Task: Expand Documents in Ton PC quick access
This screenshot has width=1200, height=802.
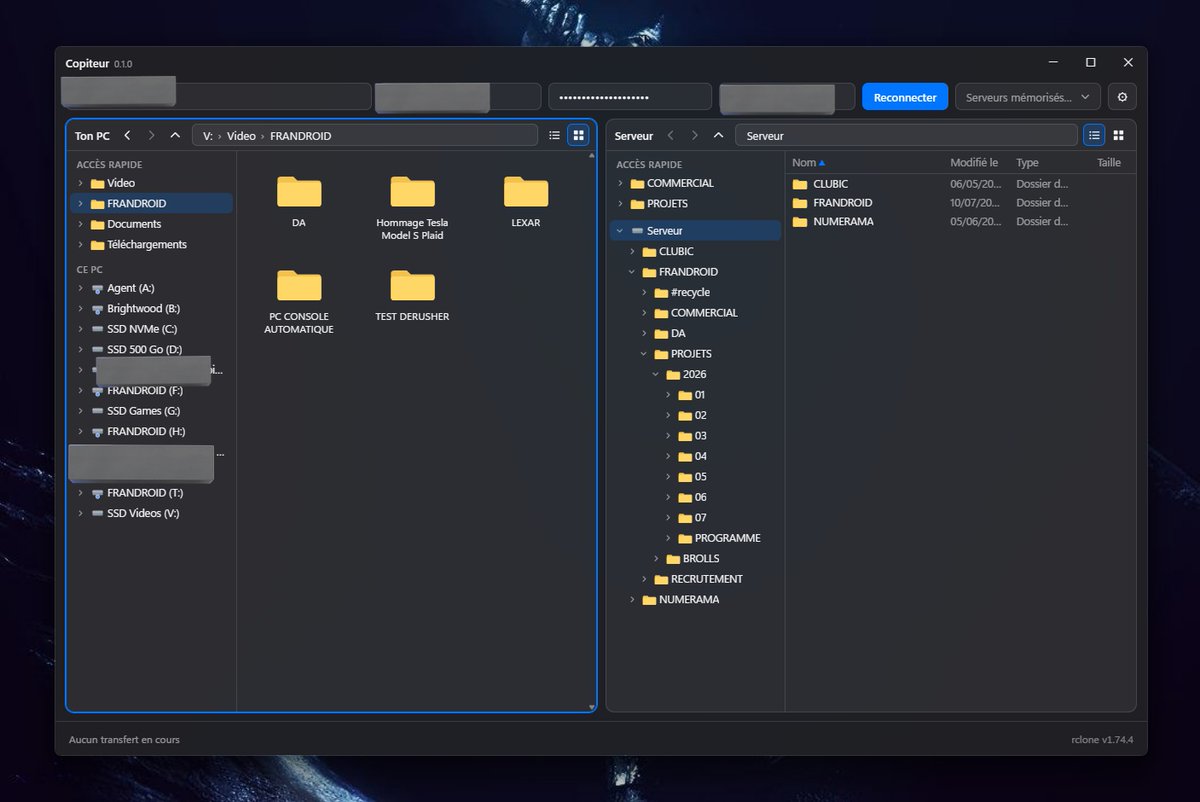Action: tap(81, 224)
